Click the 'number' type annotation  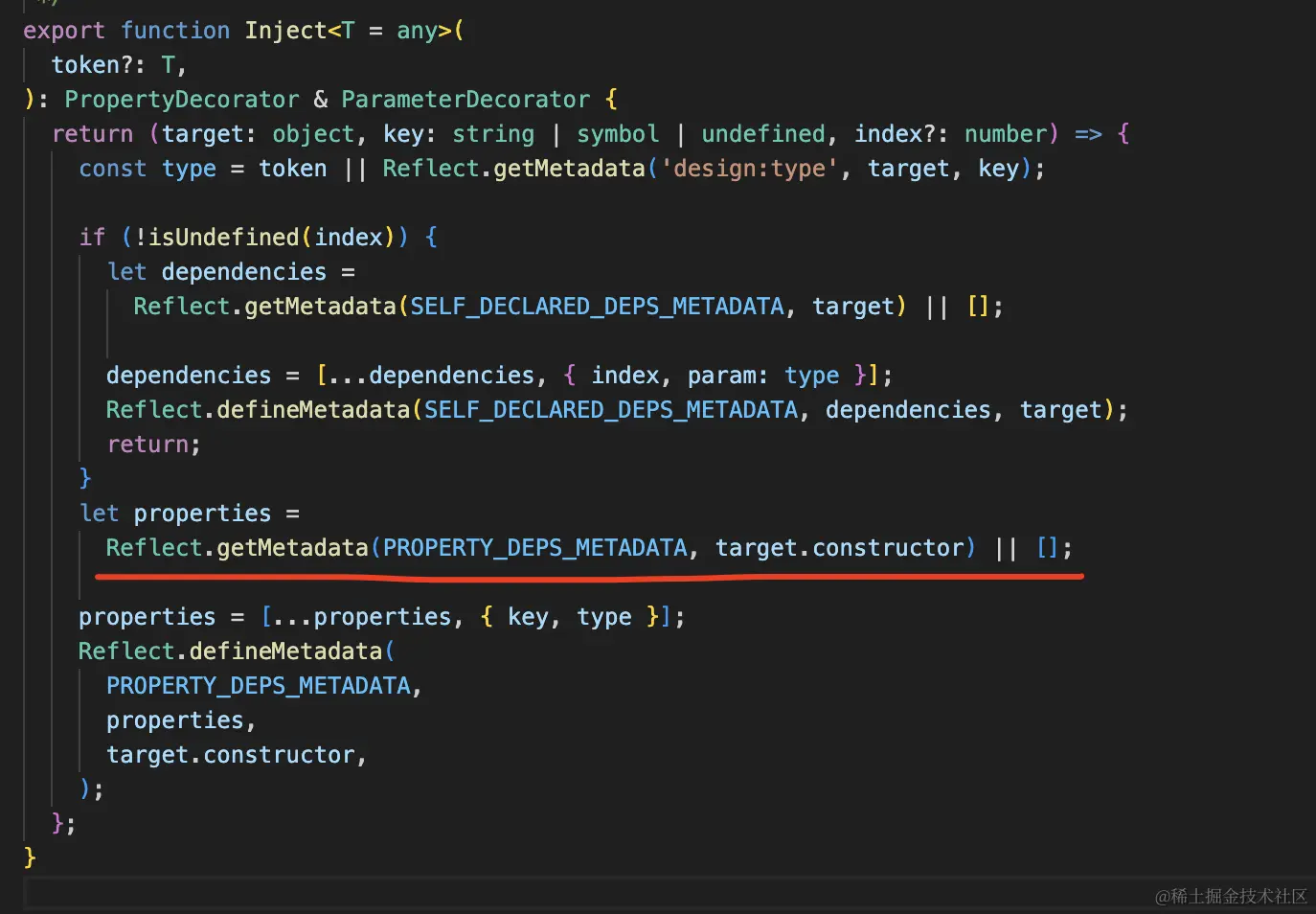pyautogui.click(x=1005, y=134)
